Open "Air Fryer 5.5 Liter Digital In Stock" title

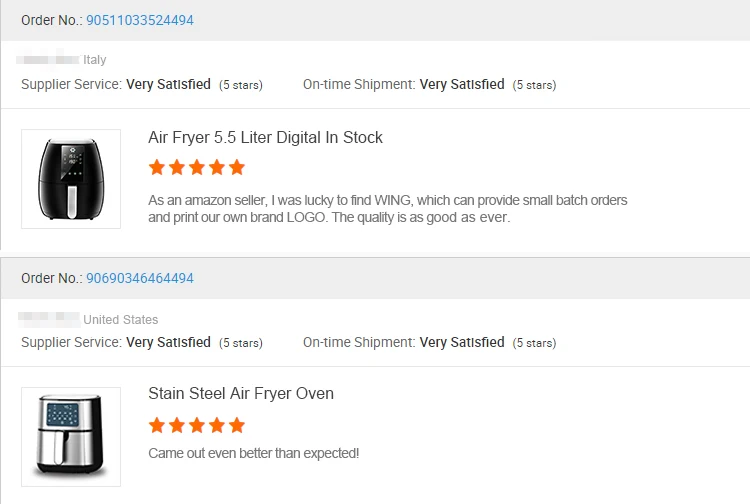pyautogui.click(x=265, y=137)
